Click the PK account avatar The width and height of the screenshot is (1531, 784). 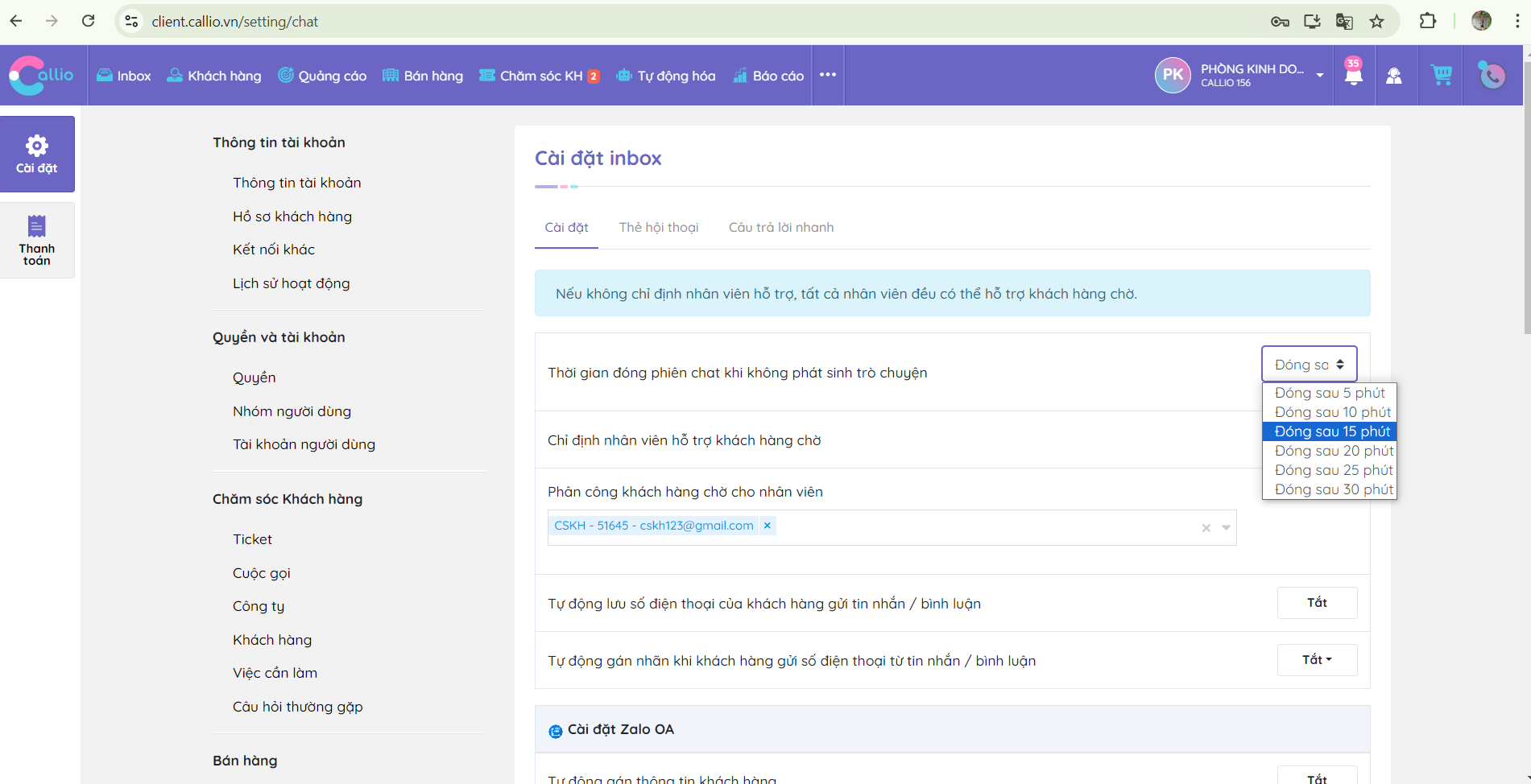(x=1173, y=75)
